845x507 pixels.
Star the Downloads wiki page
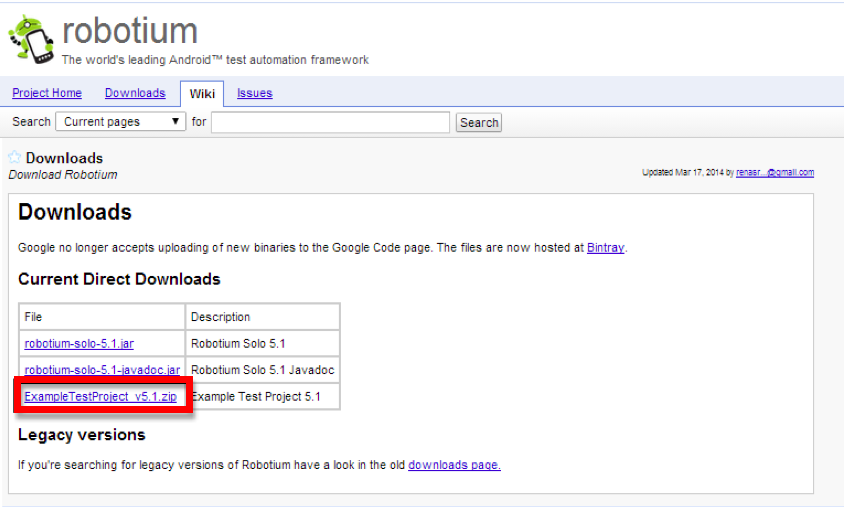[15, 157]
